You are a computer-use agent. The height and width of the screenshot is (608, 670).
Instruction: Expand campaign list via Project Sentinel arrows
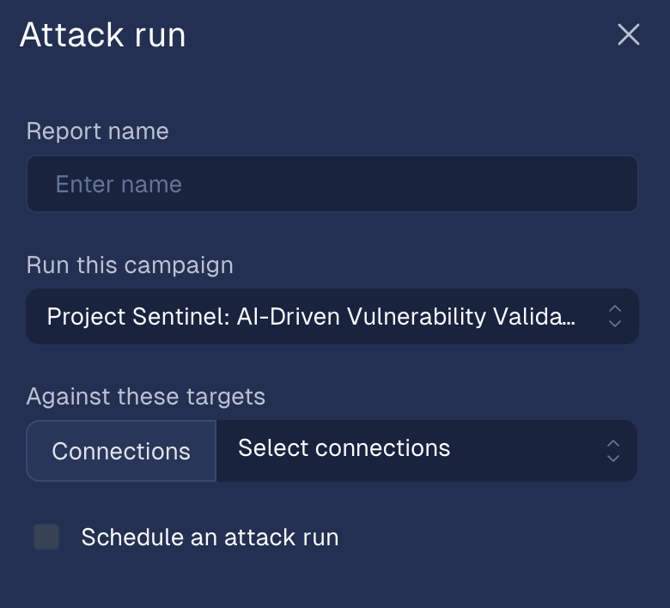click(614, 317)
